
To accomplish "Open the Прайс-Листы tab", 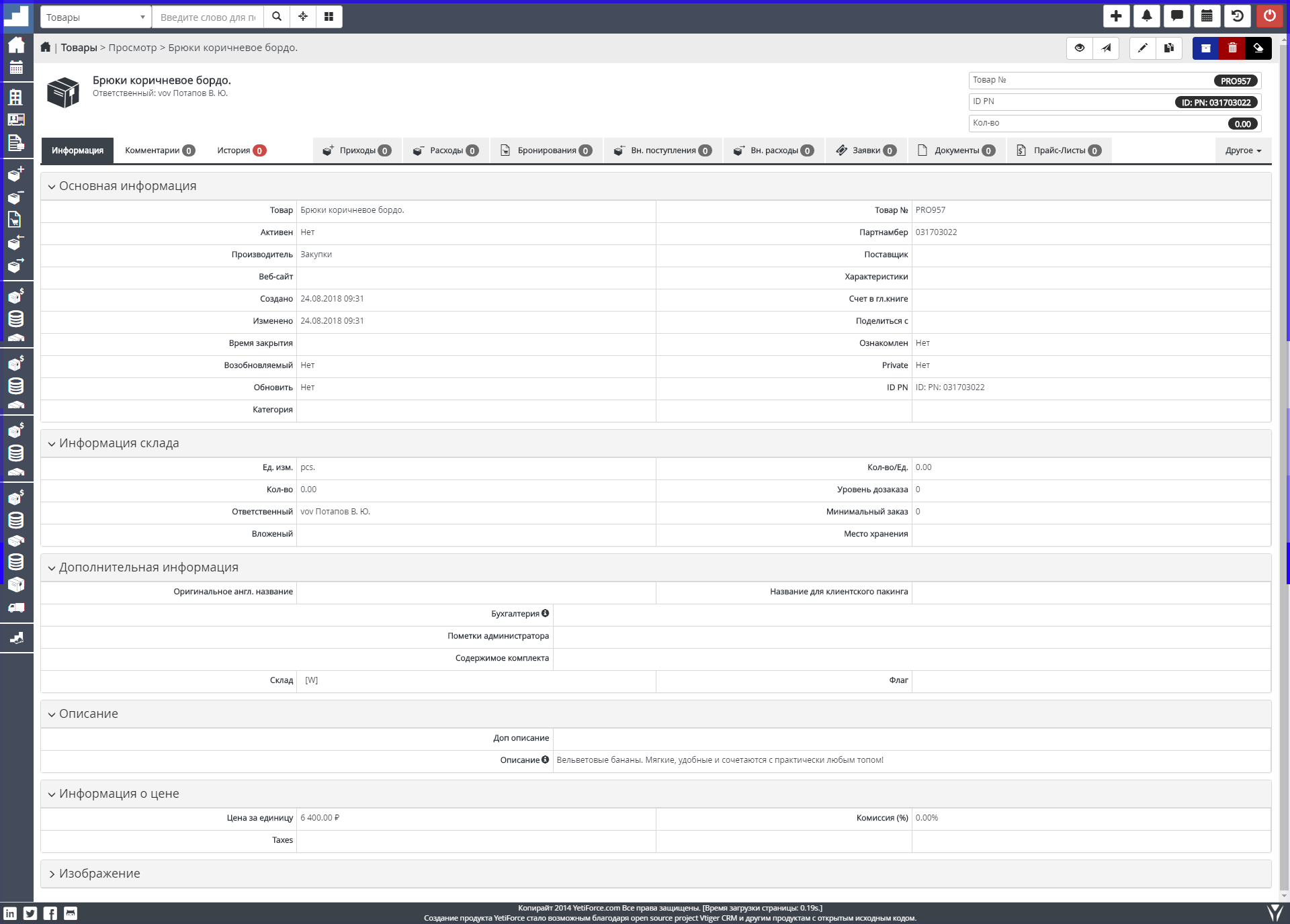I will (1059, 150).
